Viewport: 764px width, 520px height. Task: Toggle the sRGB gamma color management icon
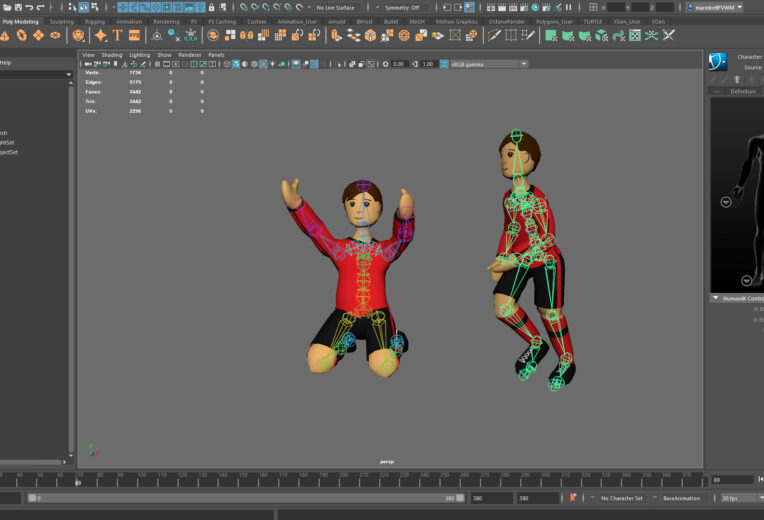442,64
